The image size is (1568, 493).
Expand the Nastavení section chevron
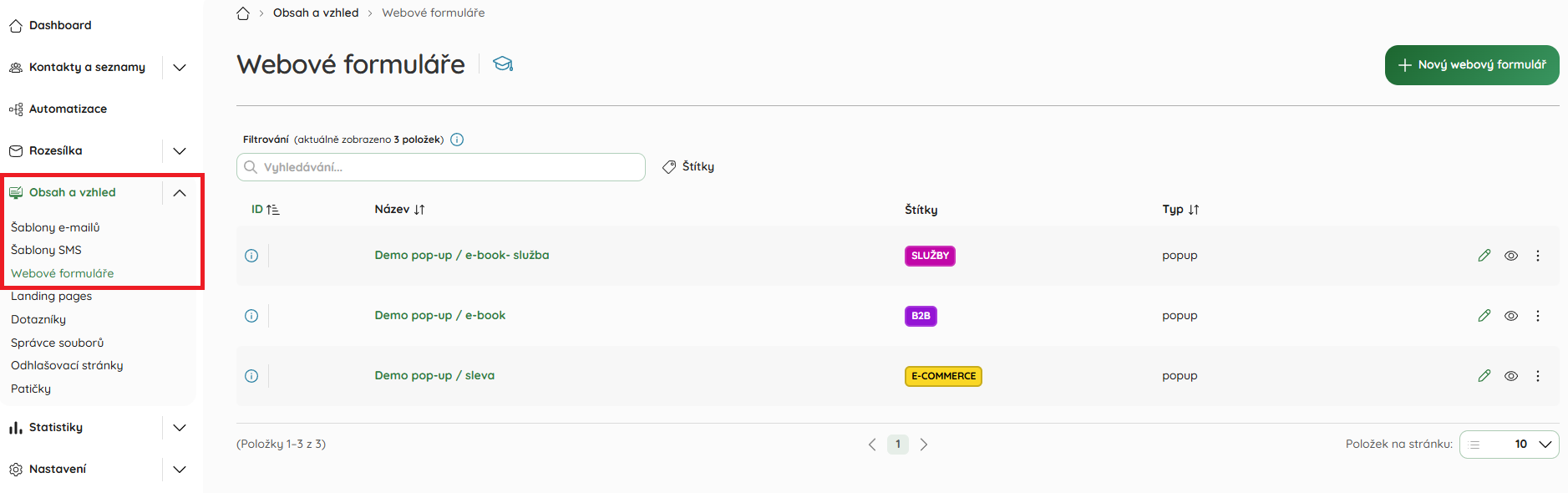point(180,470)
